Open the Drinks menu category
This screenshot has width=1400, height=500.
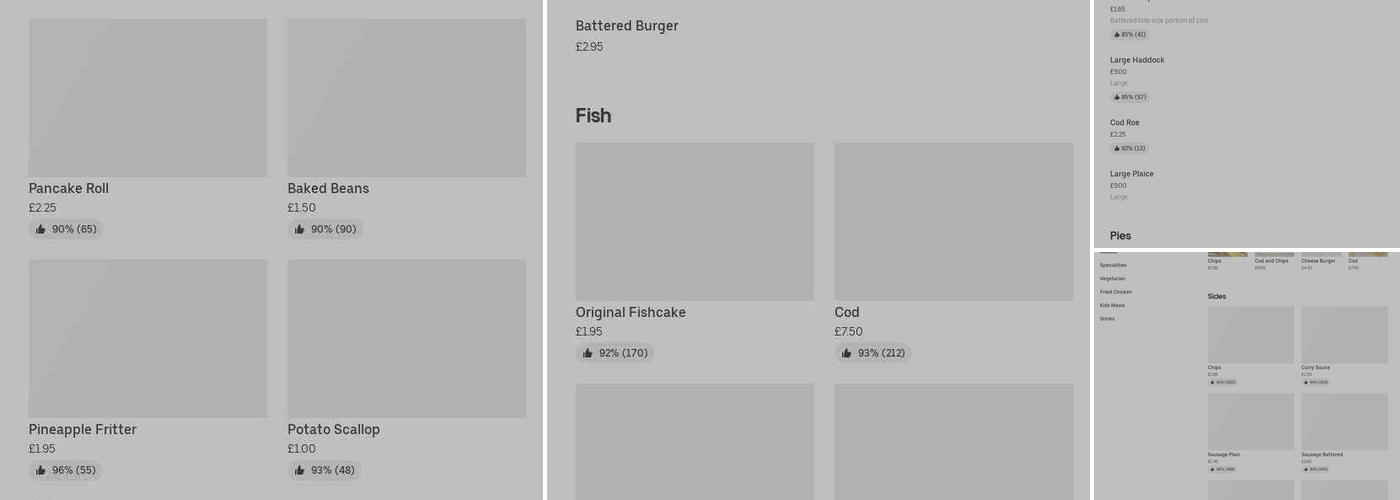[1107, 319]
